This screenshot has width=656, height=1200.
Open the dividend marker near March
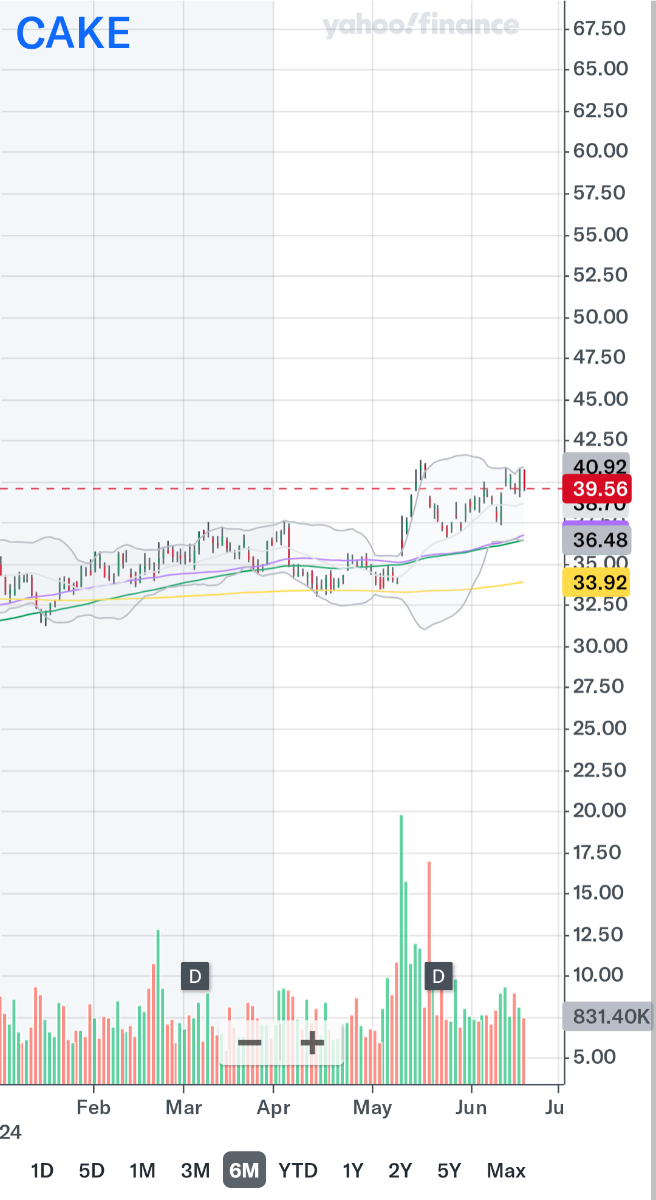point(195,975)
